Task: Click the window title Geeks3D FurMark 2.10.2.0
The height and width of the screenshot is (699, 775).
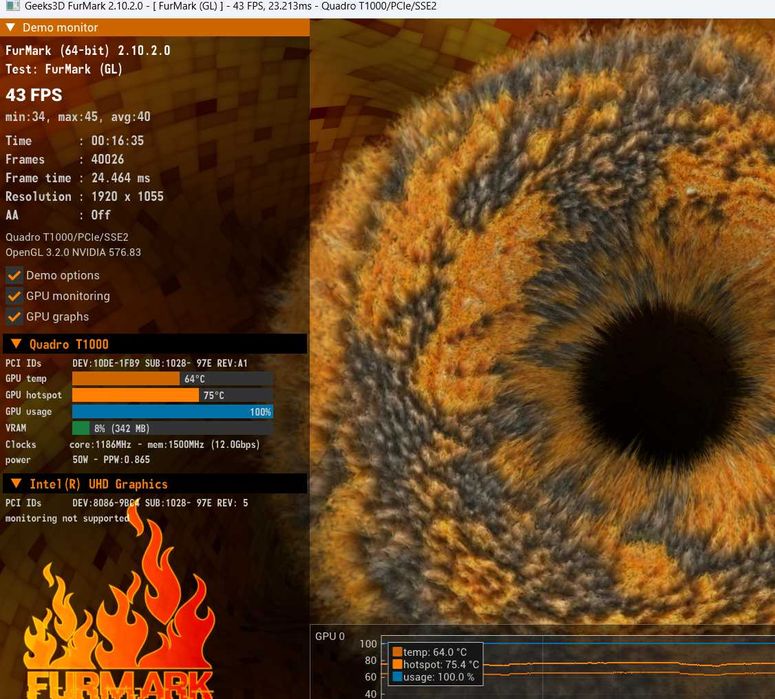Action: coord(84,6)
